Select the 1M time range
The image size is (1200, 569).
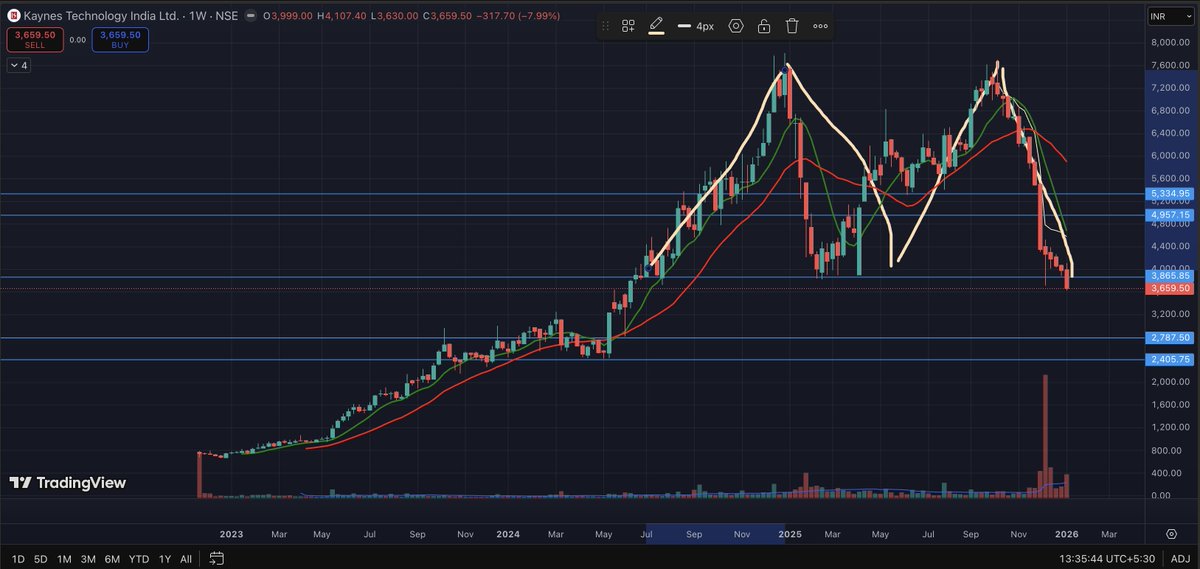64,559
